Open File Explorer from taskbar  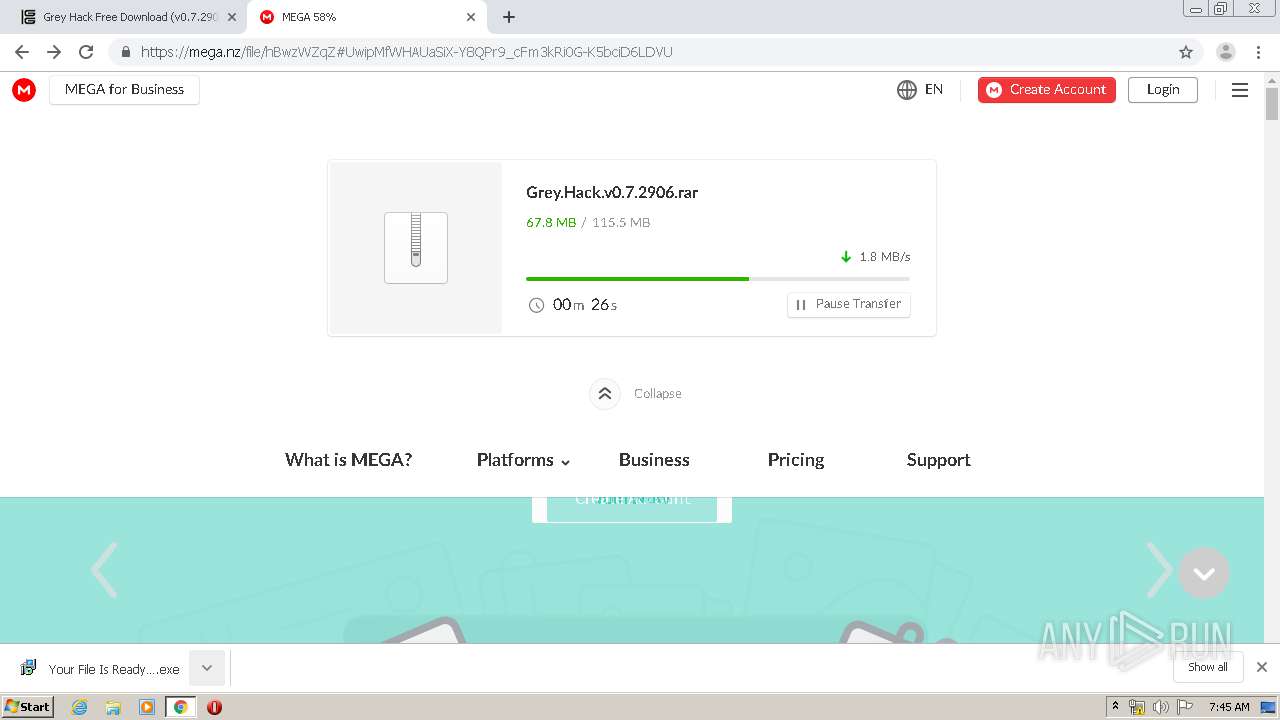(113, 707)
